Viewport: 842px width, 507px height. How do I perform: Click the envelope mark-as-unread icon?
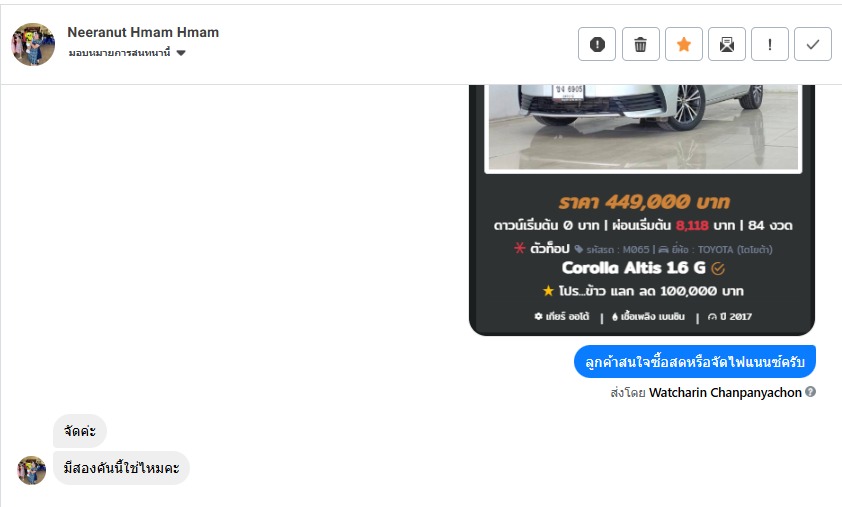[727, 44]
